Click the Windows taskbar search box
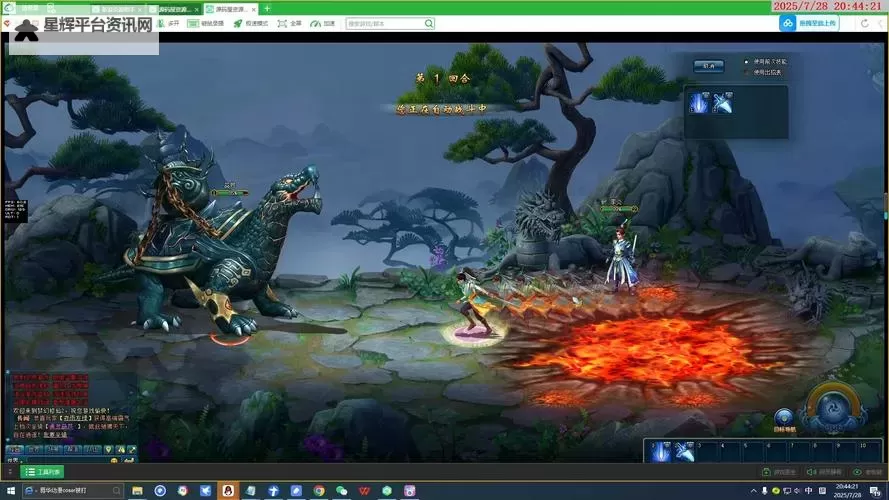 (73, 490)
